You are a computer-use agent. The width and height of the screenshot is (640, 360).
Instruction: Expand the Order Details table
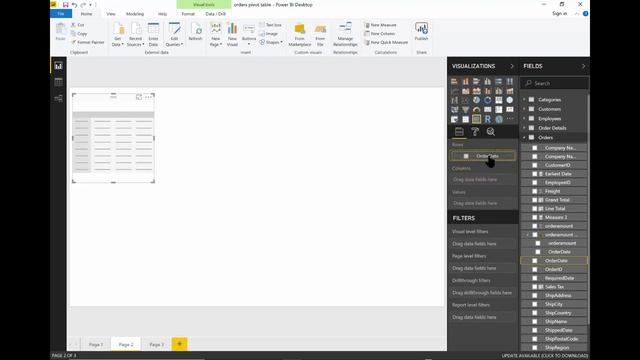click(x=524, y=128)
